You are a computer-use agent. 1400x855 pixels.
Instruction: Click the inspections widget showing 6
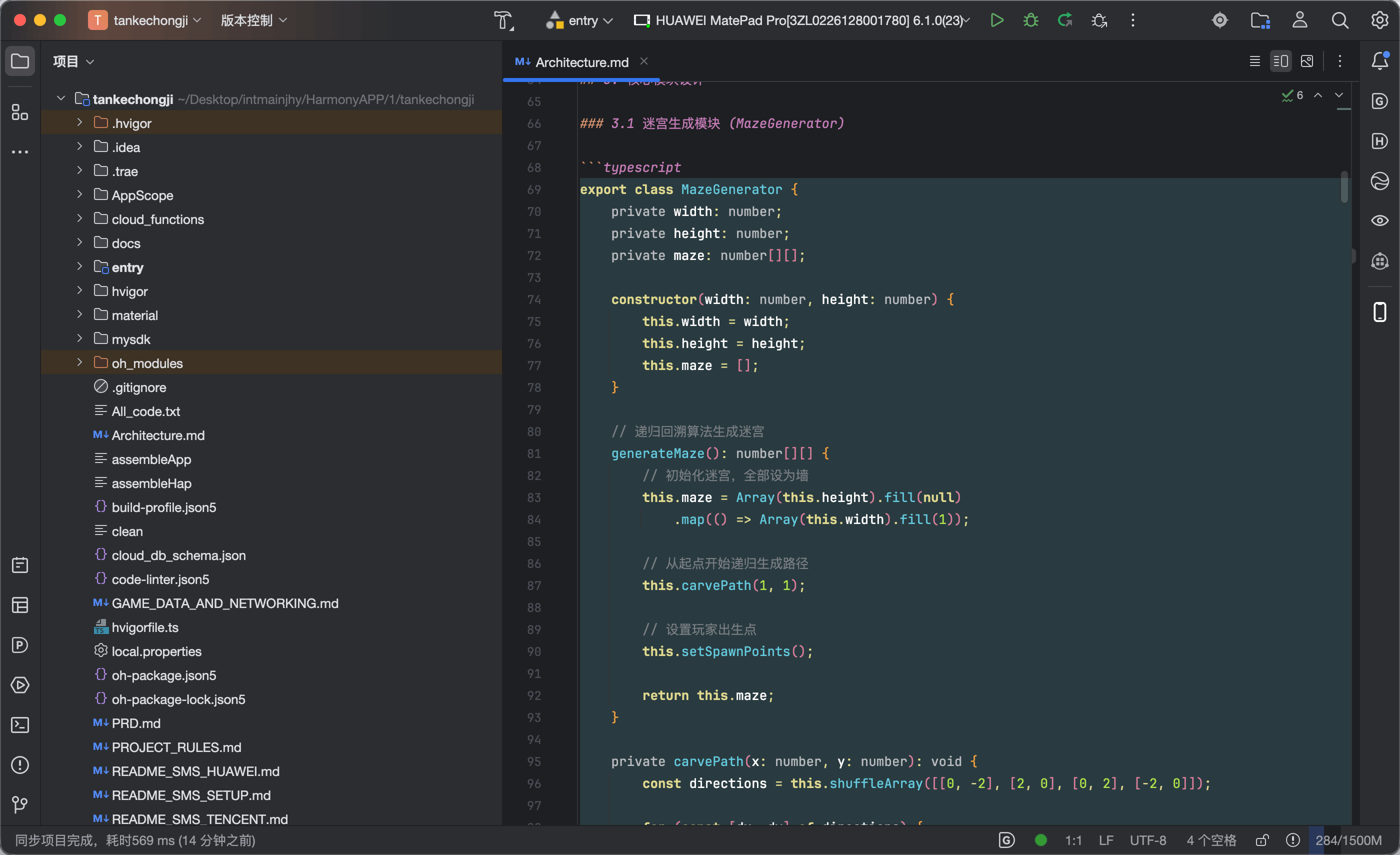tap(1292, 95)
